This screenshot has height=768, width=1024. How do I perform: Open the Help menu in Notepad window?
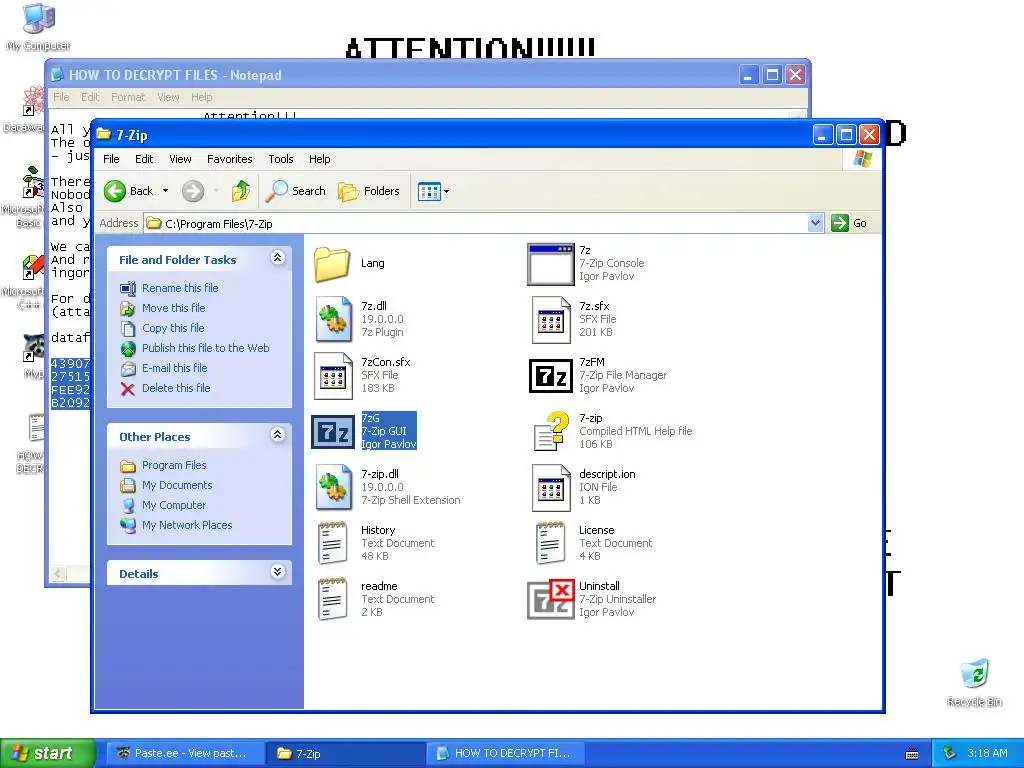(x=202, y=97)
